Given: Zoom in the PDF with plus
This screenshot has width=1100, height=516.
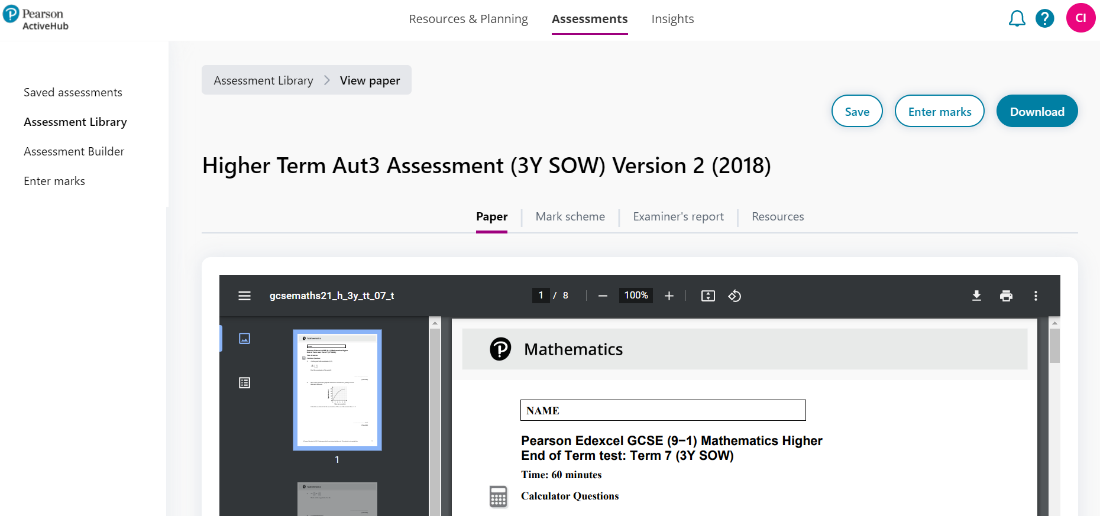Looking at the screenshot, I should tap(669, 296).
